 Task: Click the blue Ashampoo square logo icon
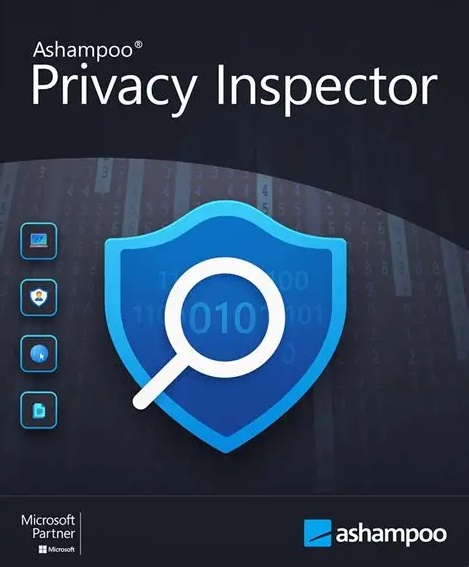click(317, 533)
